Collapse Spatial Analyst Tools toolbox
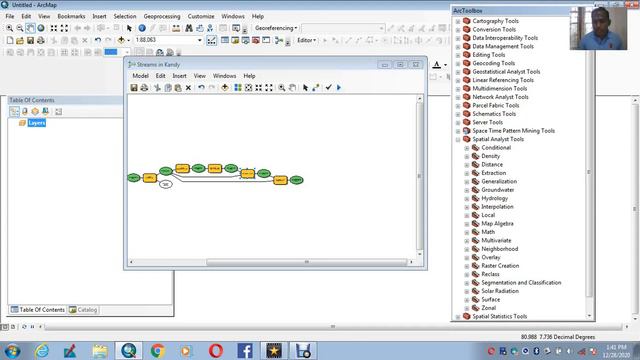Image resolution: width=640 pixels, height=360 pixels. 458,140
